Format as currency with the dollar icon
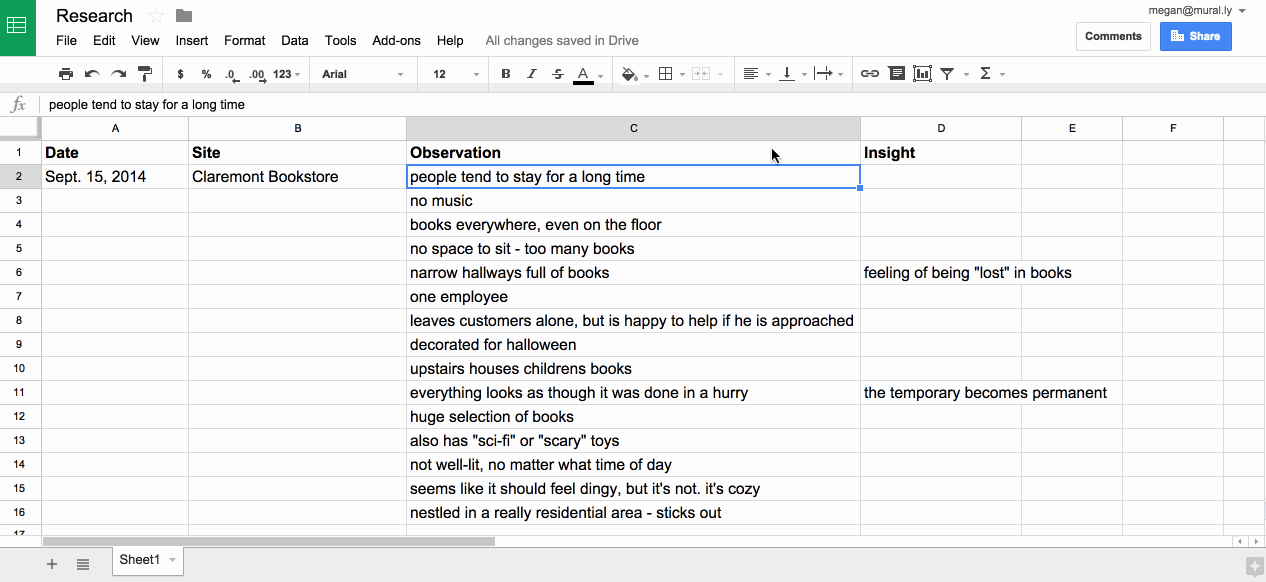Screen dimensions: 1266x582 [x=180, y=74]
